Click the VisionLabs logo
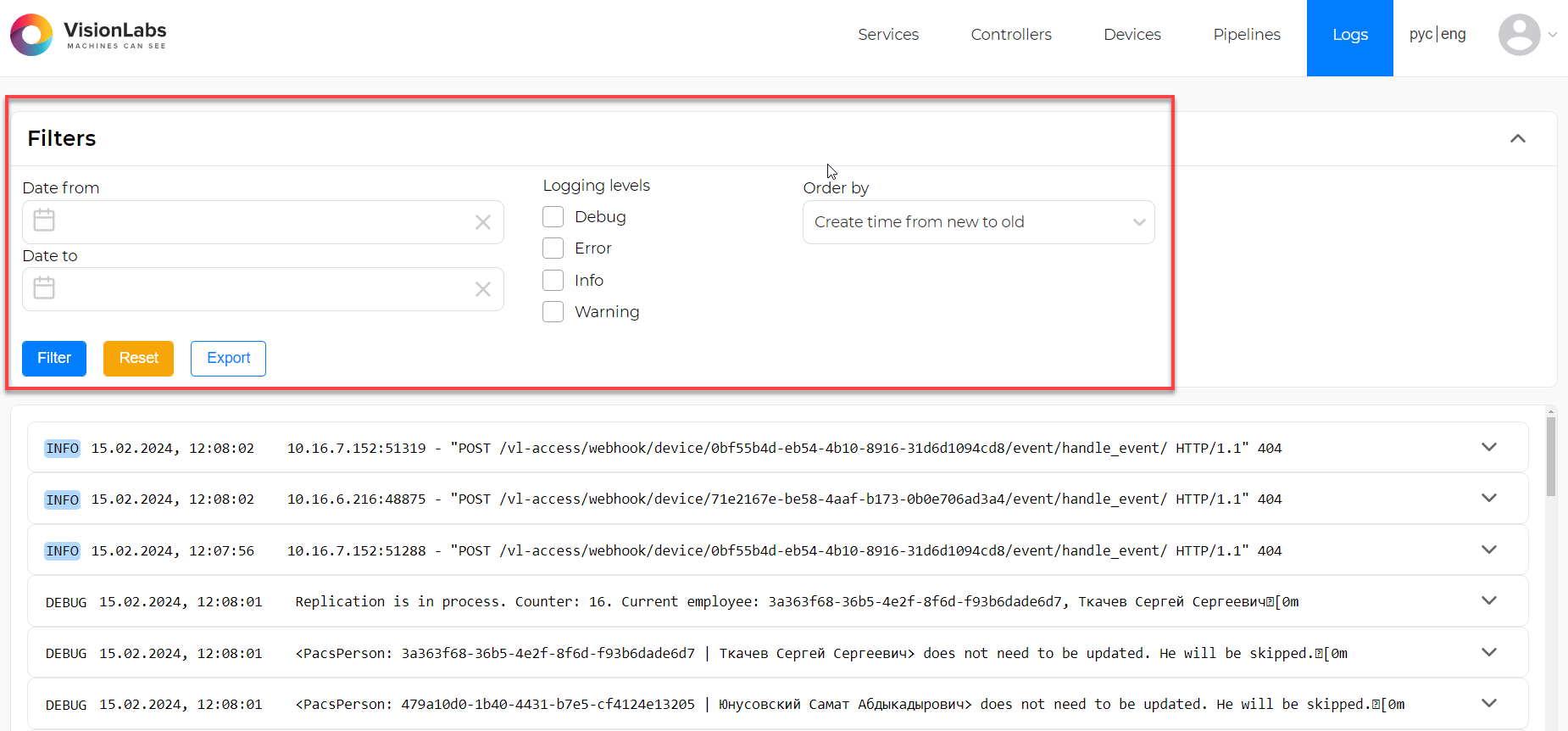The width and height of the screenshot is (1568, 731). click(x=88, y=35)
